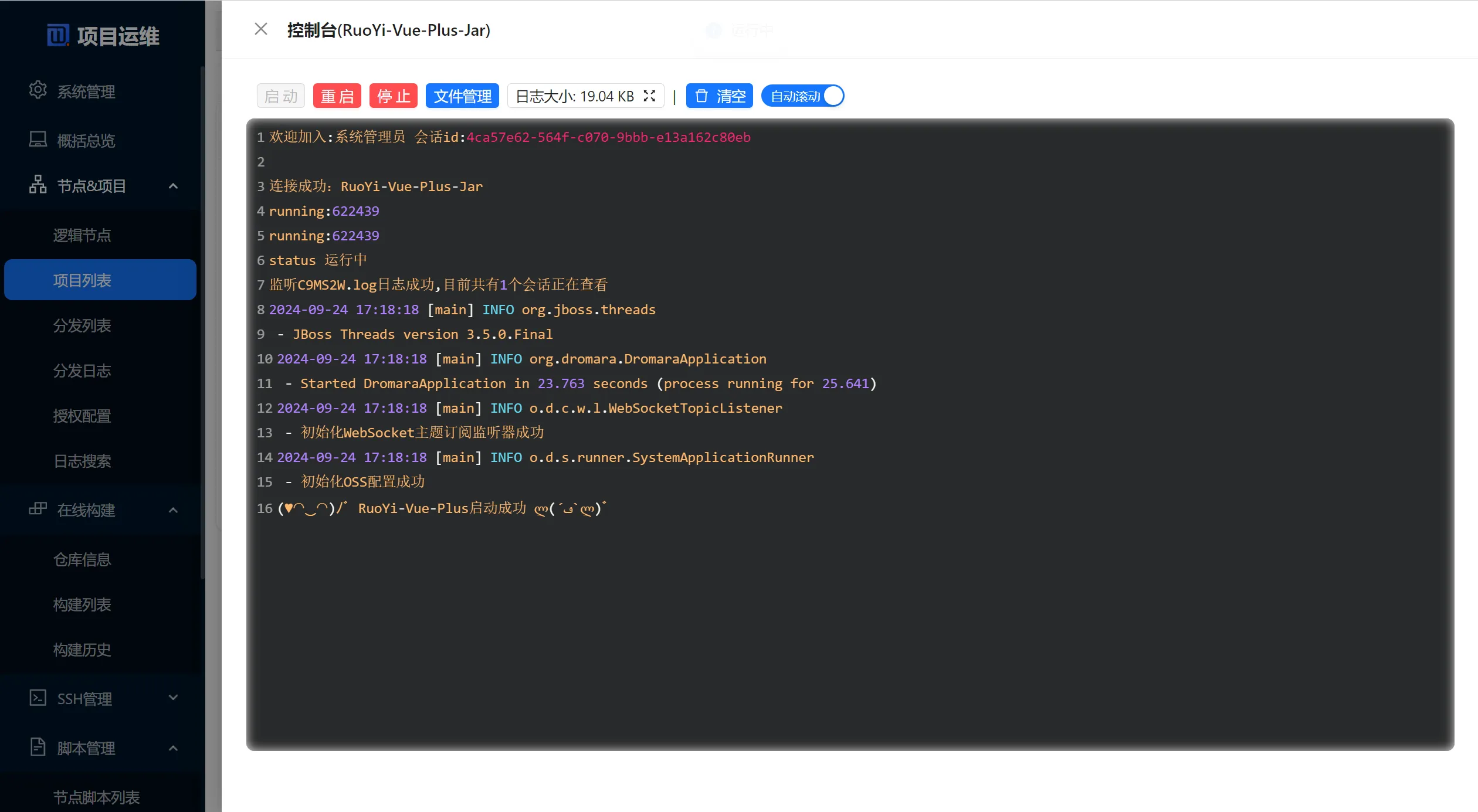Click the 项目运维 logo icon
This screenshot has height=812, width=1478.
point(58,35)
